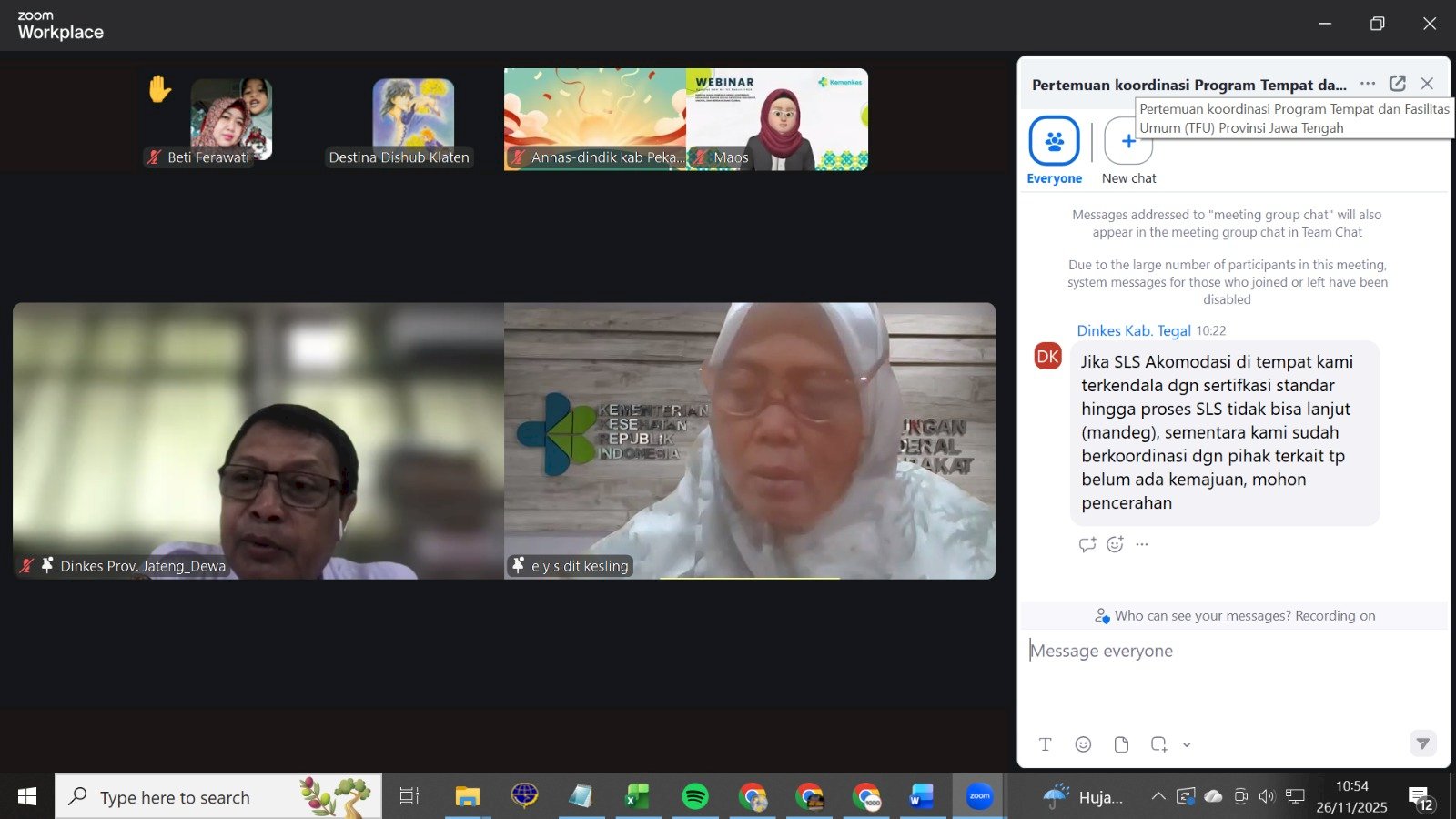The image size is (1456, 819).
Task: Send the chat message
Action: click(x=1422, y=743)
